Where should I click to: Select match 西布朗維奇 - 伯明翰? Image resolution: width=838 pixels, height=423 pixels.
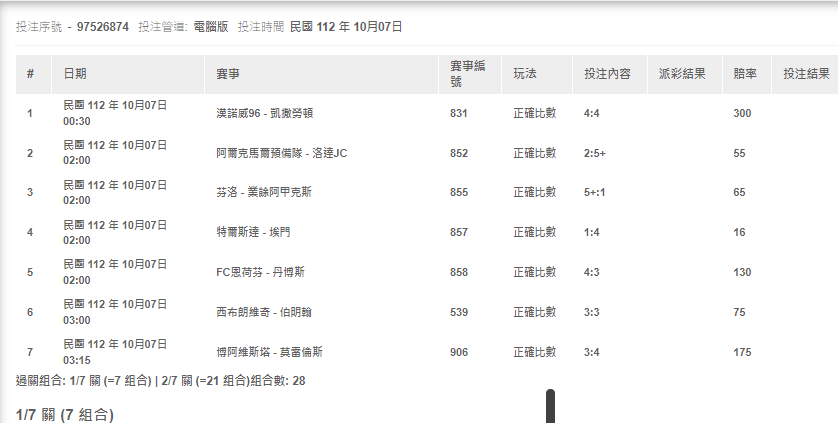pos(264,312)
